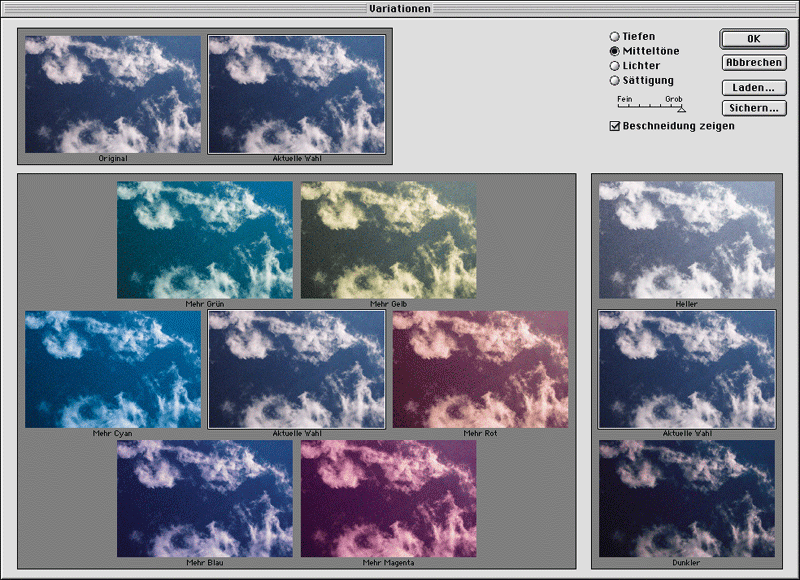Screen dimensions: 800x580
Task: Enable the Sättigung radio option
Action: (615, 81)
